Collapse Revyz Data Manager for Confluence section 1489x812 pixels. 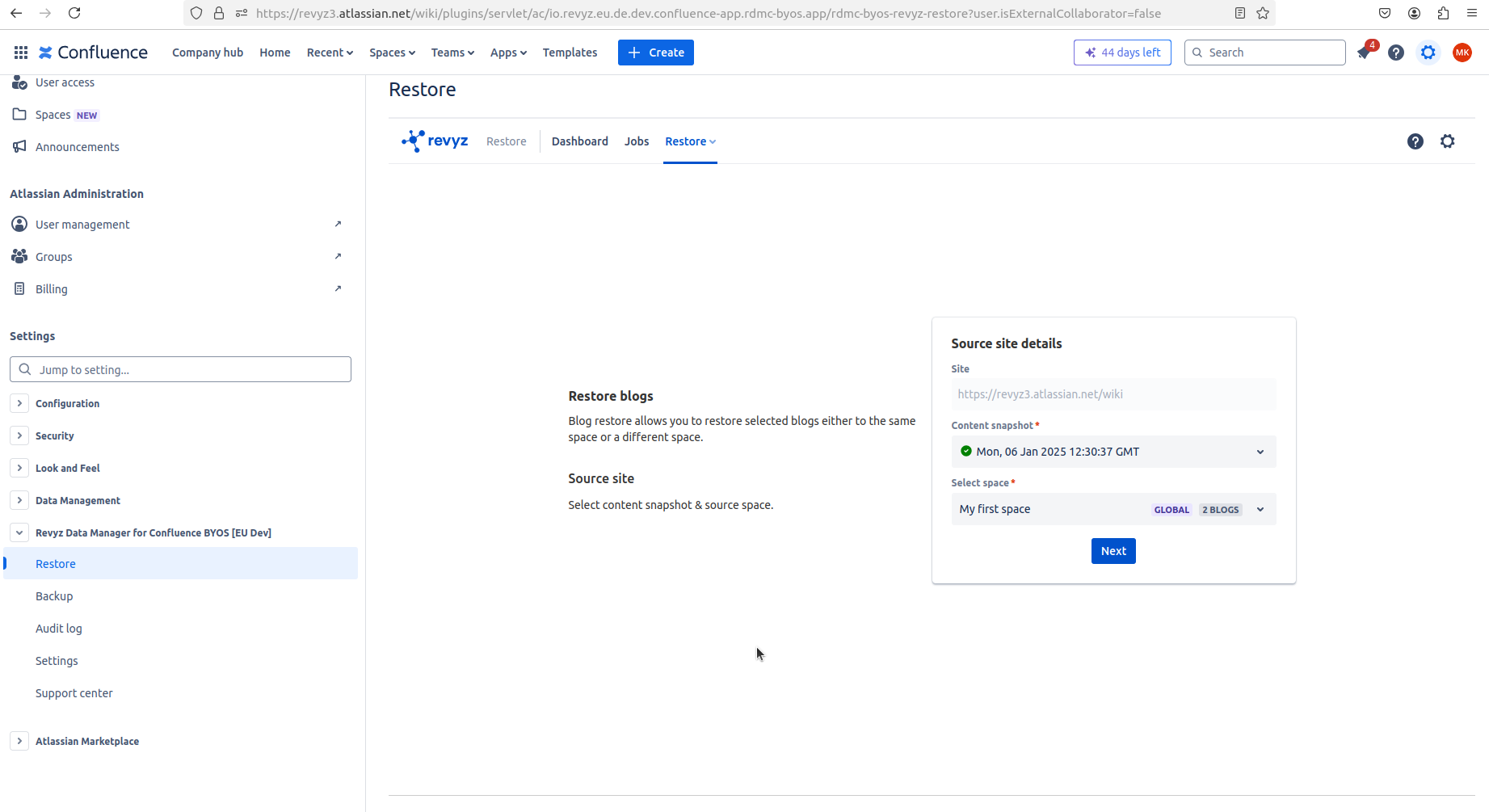coord(19,532)
